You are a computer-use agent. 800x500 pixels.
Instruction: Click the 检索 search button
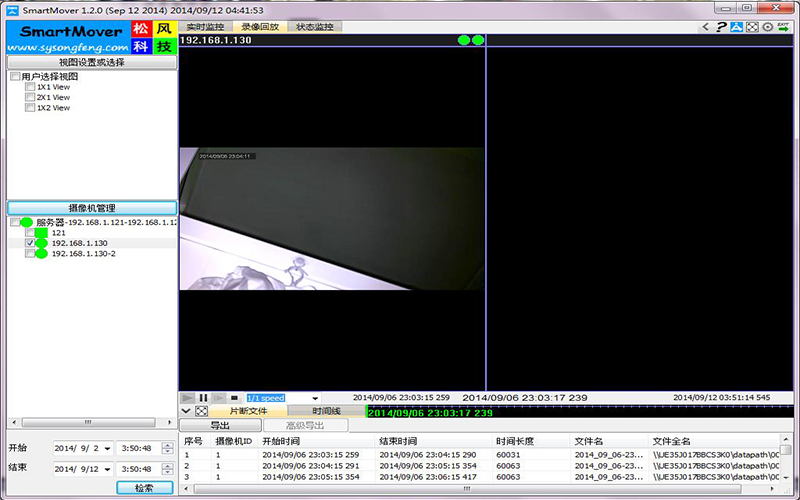(144, 488)
